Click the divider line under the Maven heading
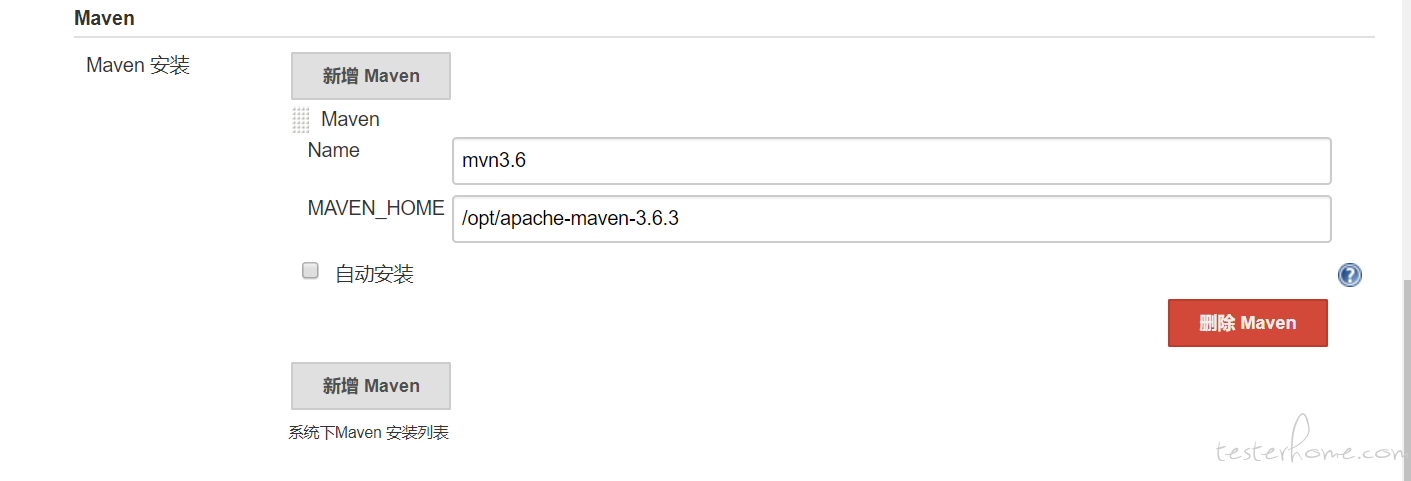This screenshot has width=1411, height=481. [725, 38]
